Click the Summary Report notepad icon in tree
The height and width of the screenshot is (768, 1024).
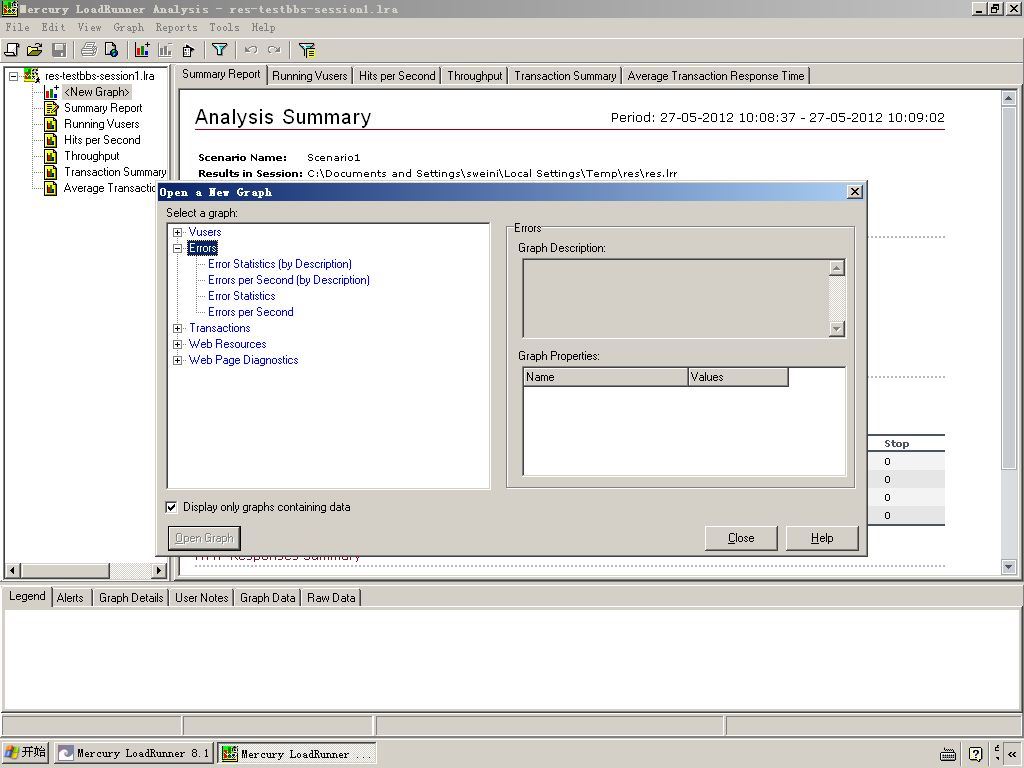pyautogui.click(x=51, y=108)
